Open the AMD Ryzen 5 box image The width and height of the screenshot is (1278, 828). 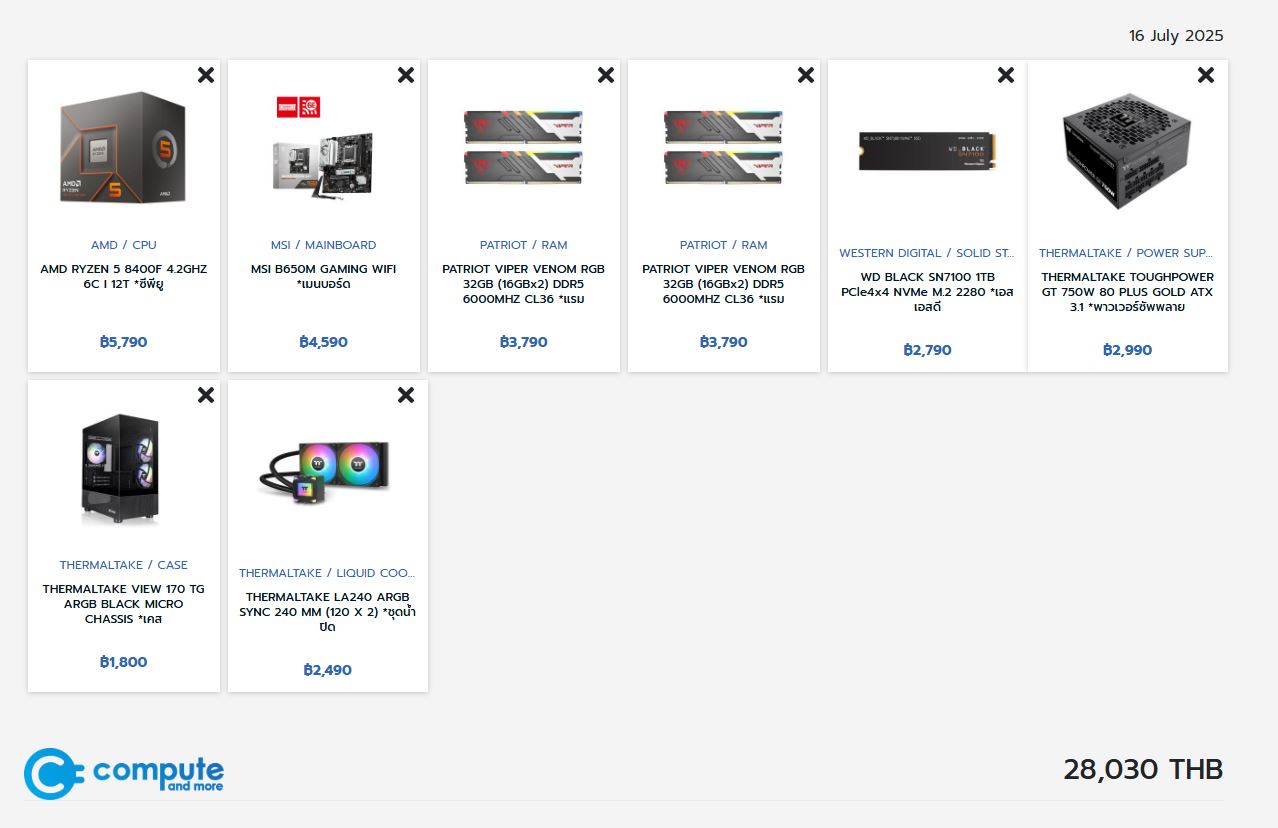(x=124, y=148)
